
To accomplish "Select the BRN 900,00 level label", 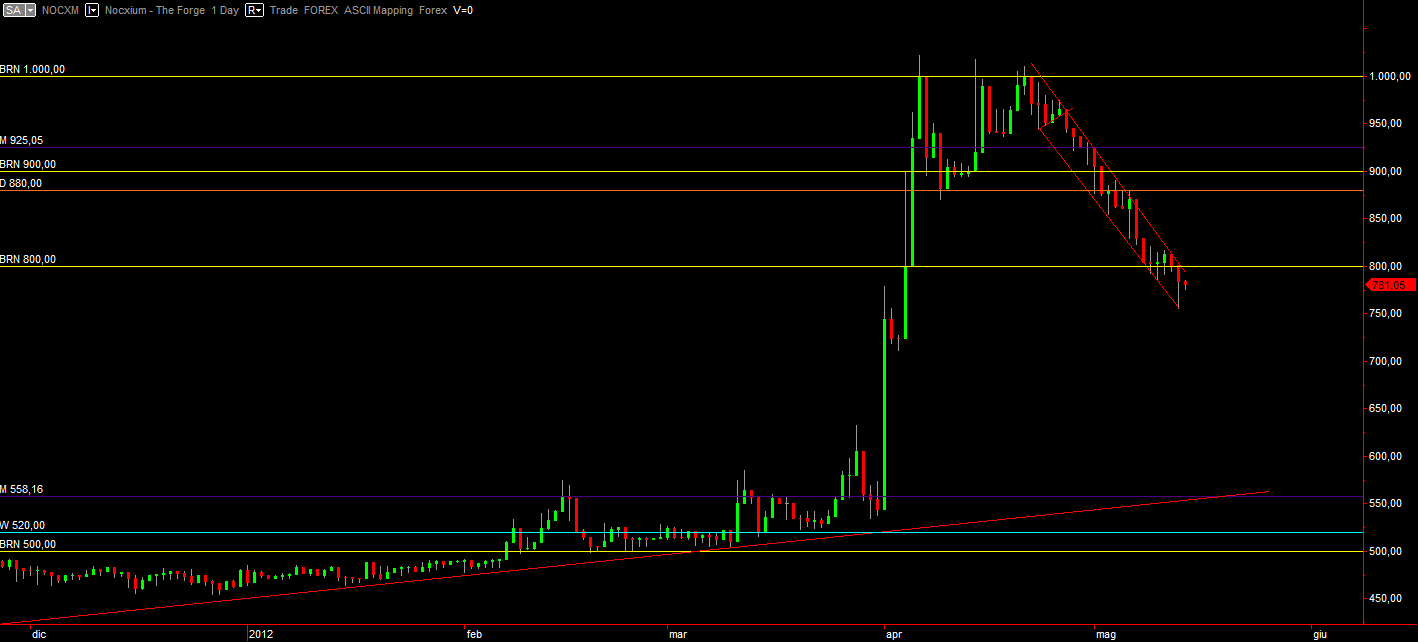I will point(28,164).
